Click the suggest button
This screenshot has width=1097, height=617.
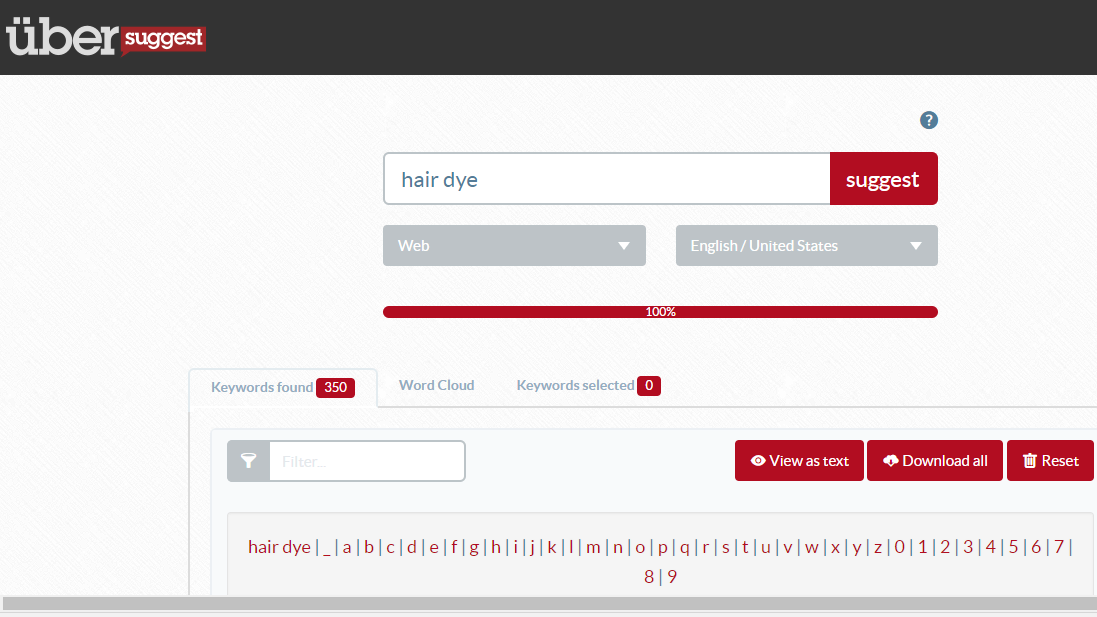point(883,179)
